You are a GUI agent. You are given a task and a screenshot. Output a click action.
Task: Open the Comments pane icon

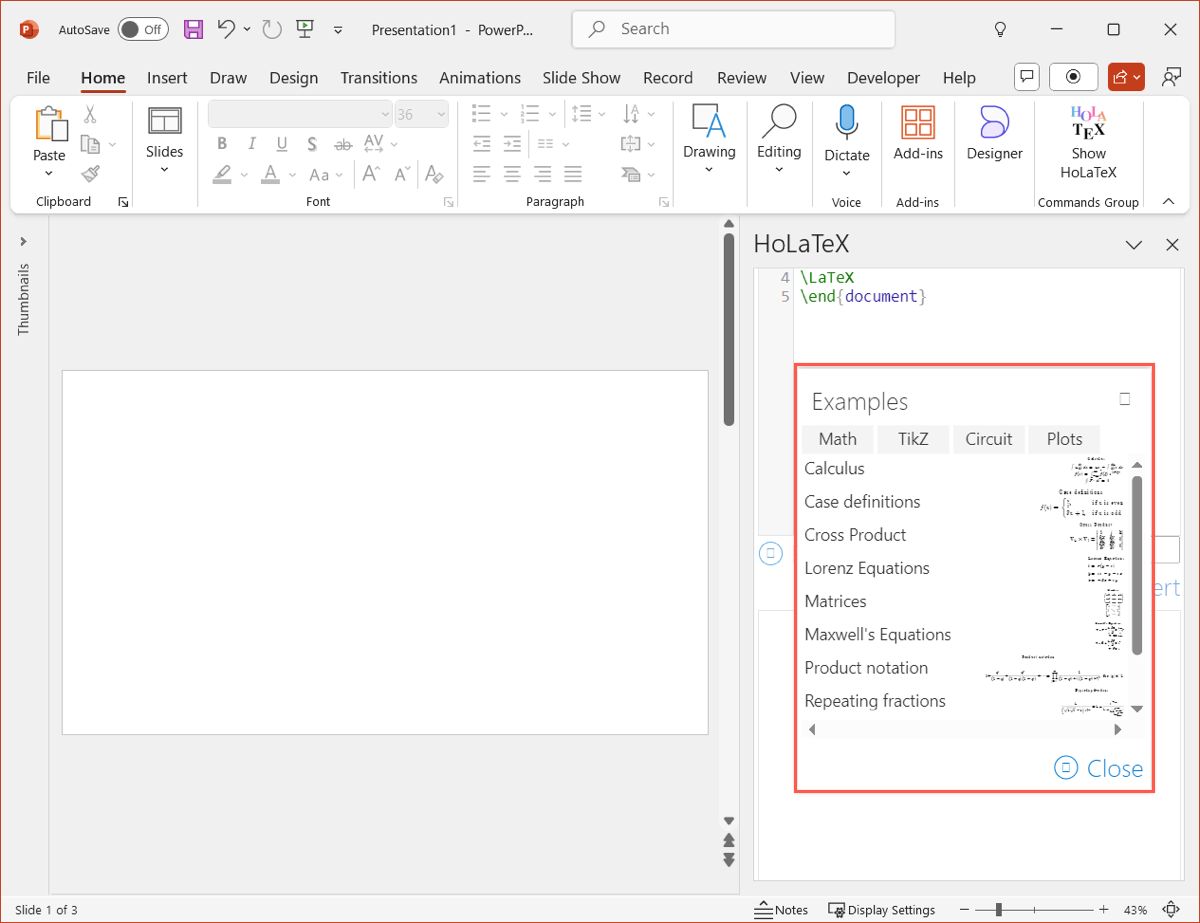tap(1026, 77)
